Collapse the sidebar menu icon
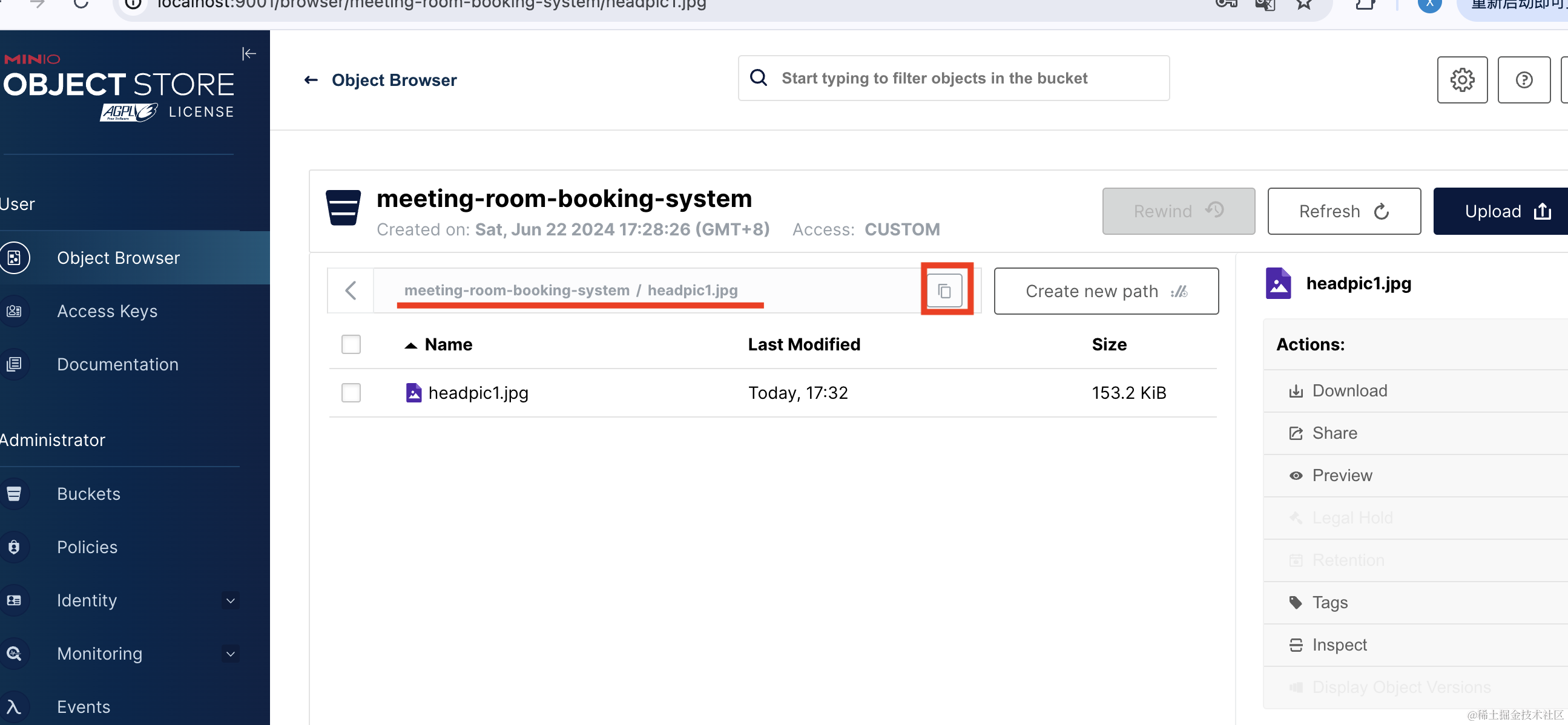 point(248,53)
